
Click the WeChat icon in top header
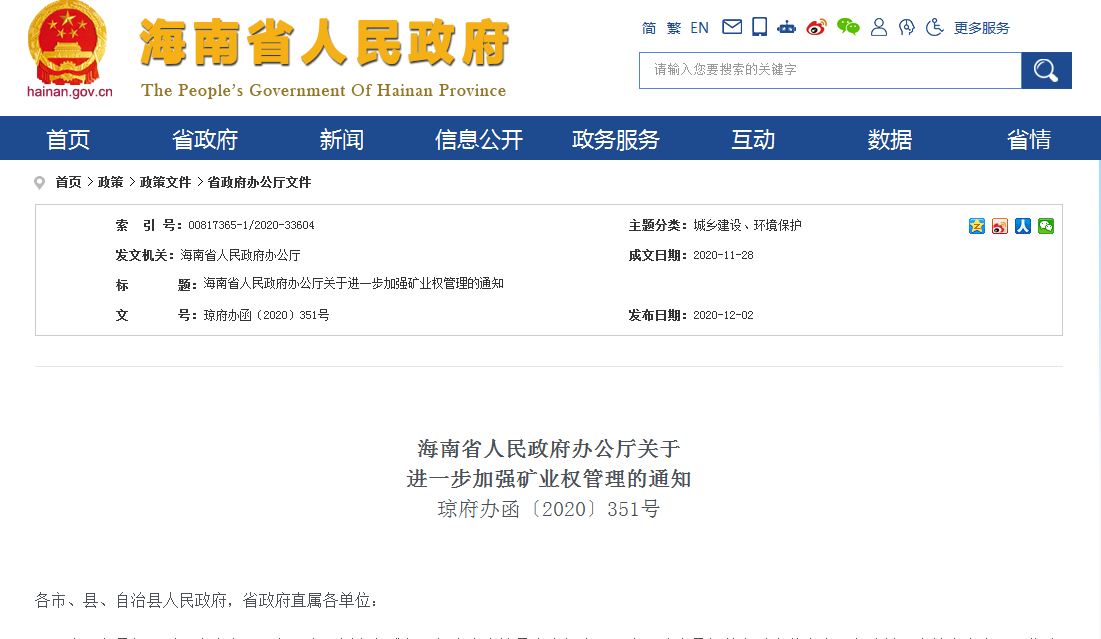tap(848, 27)
